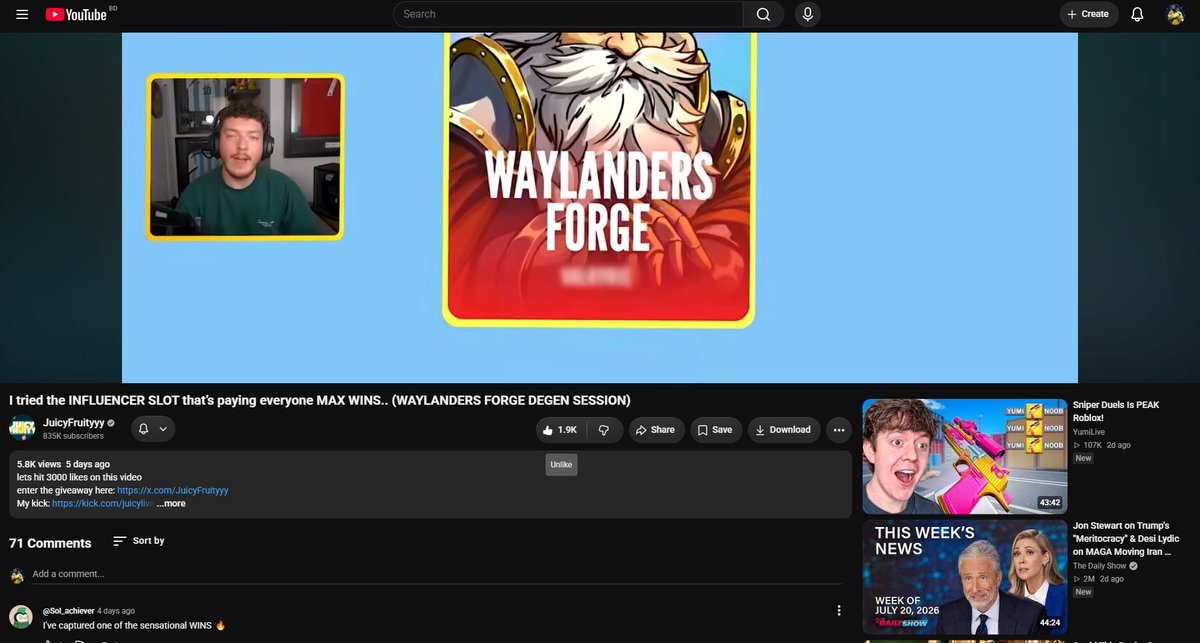Click the comment timestamp 4 days ago
1200x643 pixels.
point(116,610)
